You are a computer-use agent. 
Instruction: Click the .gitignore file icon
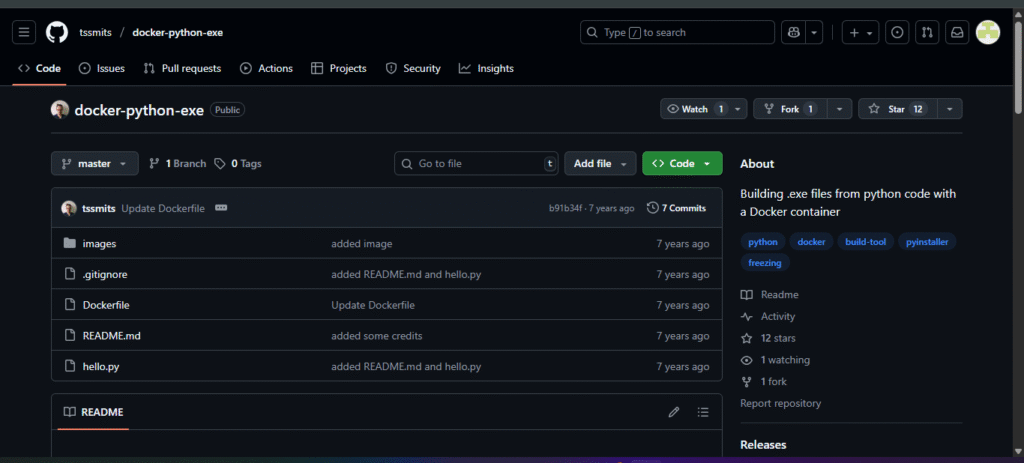point(70,274)
